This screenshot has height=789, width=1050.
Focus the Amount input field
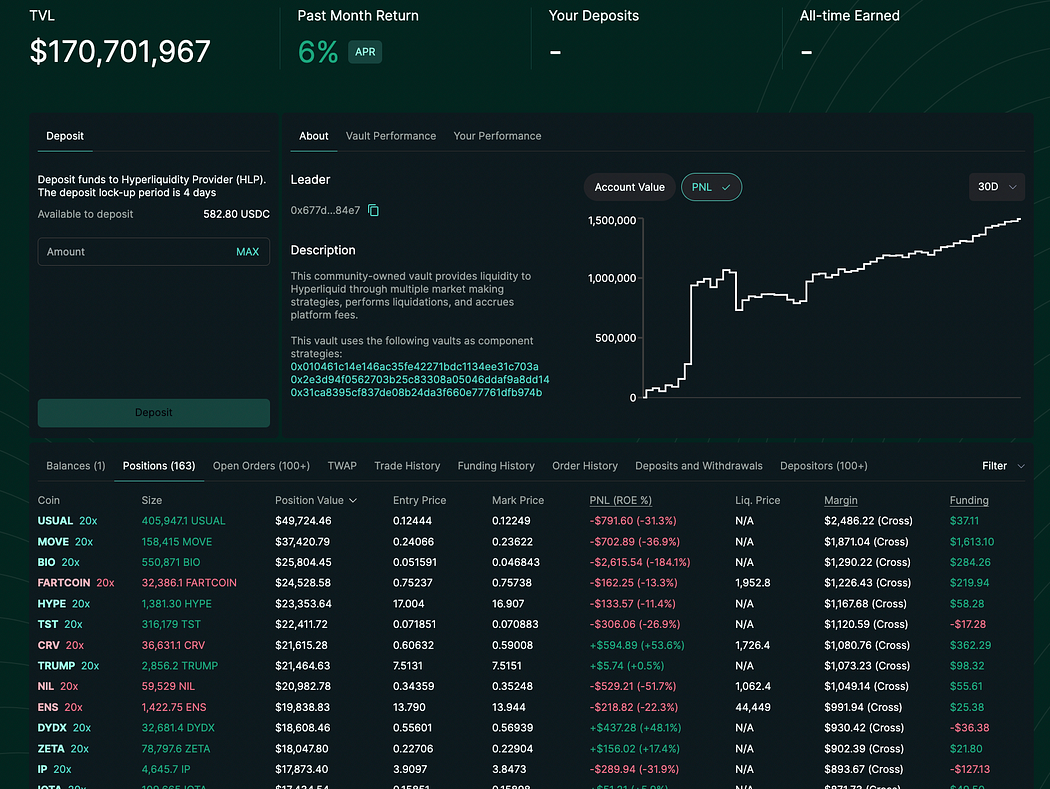click(153, 252)
